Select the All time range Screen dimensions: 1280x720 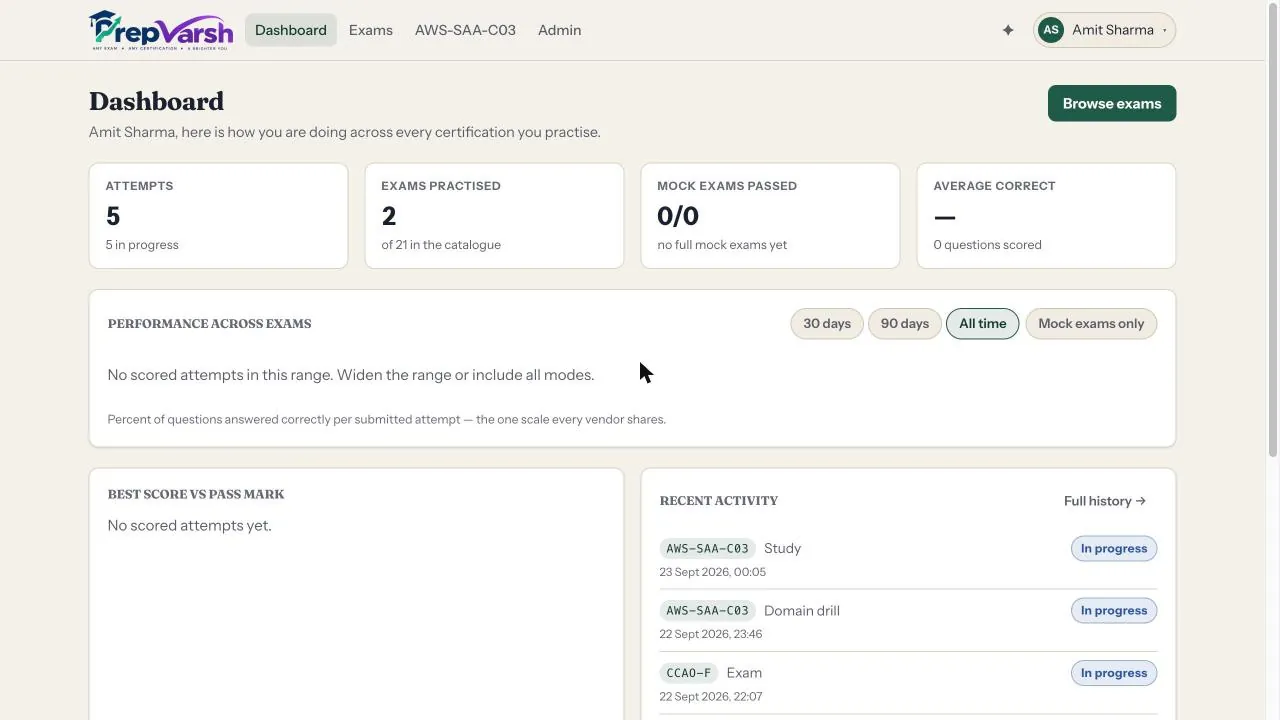(983, 323)
